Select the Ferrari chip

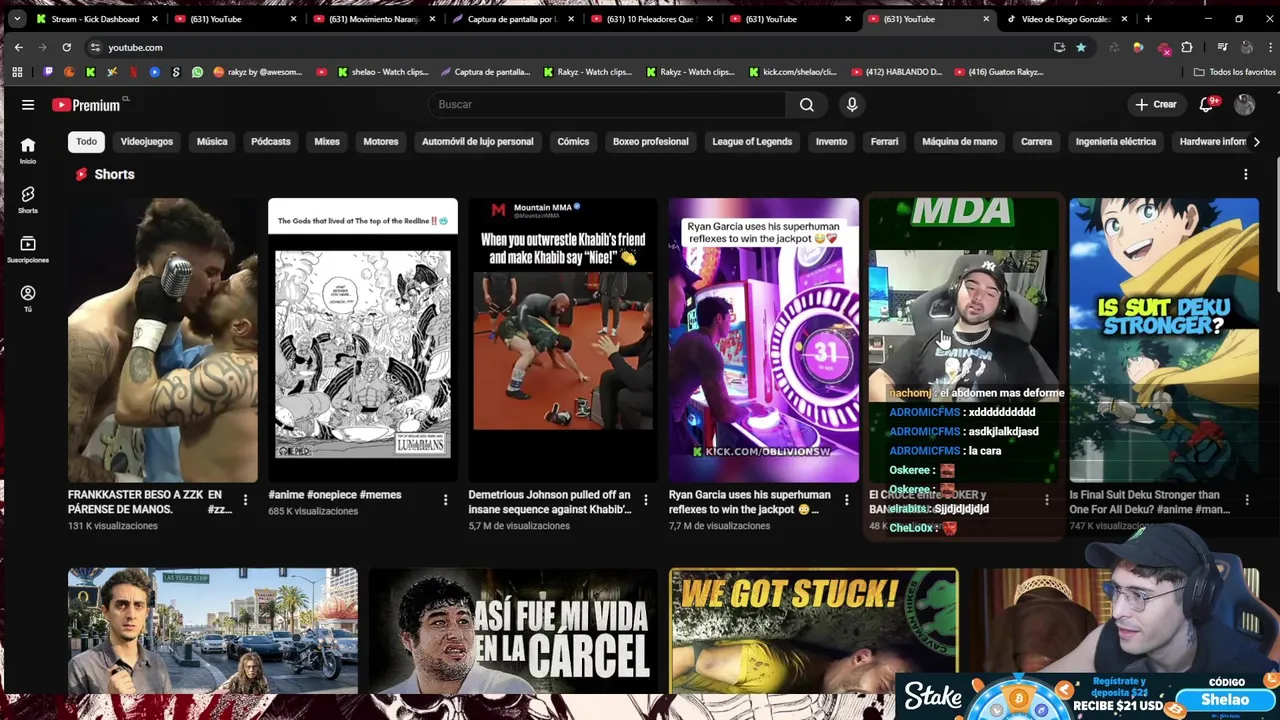884,141
